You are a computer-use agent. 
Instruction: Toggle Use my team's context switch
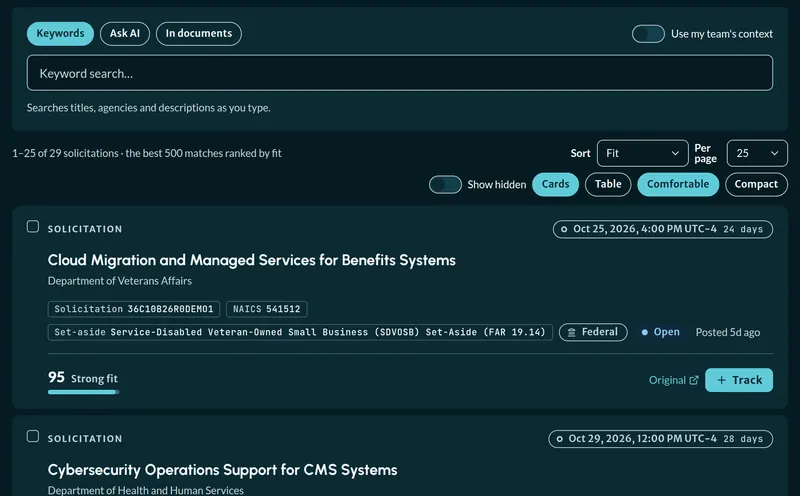pyautogui.click(x=648, y=34)
